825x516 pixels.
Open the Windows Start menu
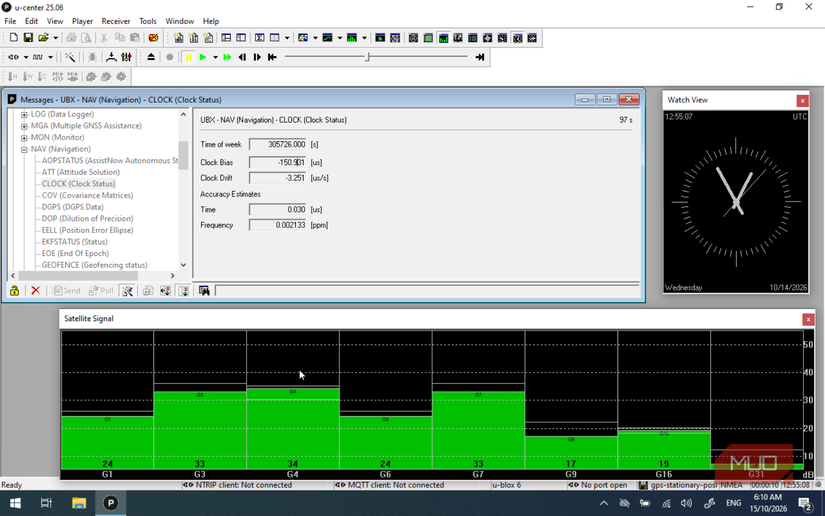tap(15, 503)
